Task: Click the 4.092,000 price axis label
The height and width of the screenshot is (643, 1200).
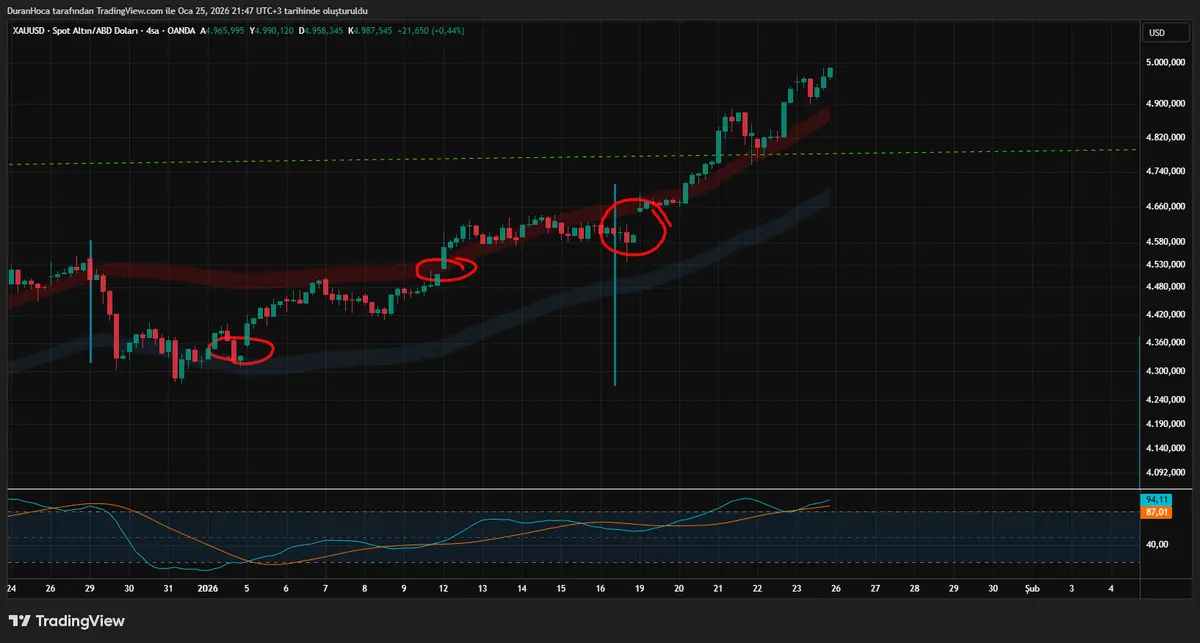Action: (1167, 473)
